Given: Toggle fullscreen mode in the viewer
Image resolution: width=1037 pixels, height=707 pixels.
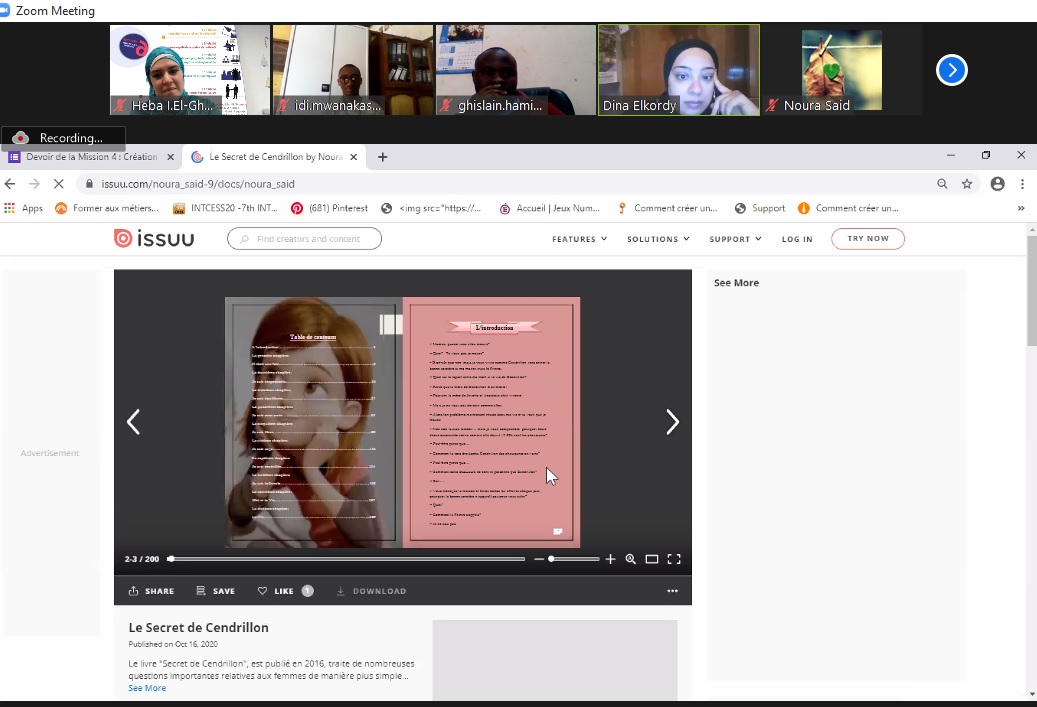Looking at the screenshot, I should pos(674,559).
